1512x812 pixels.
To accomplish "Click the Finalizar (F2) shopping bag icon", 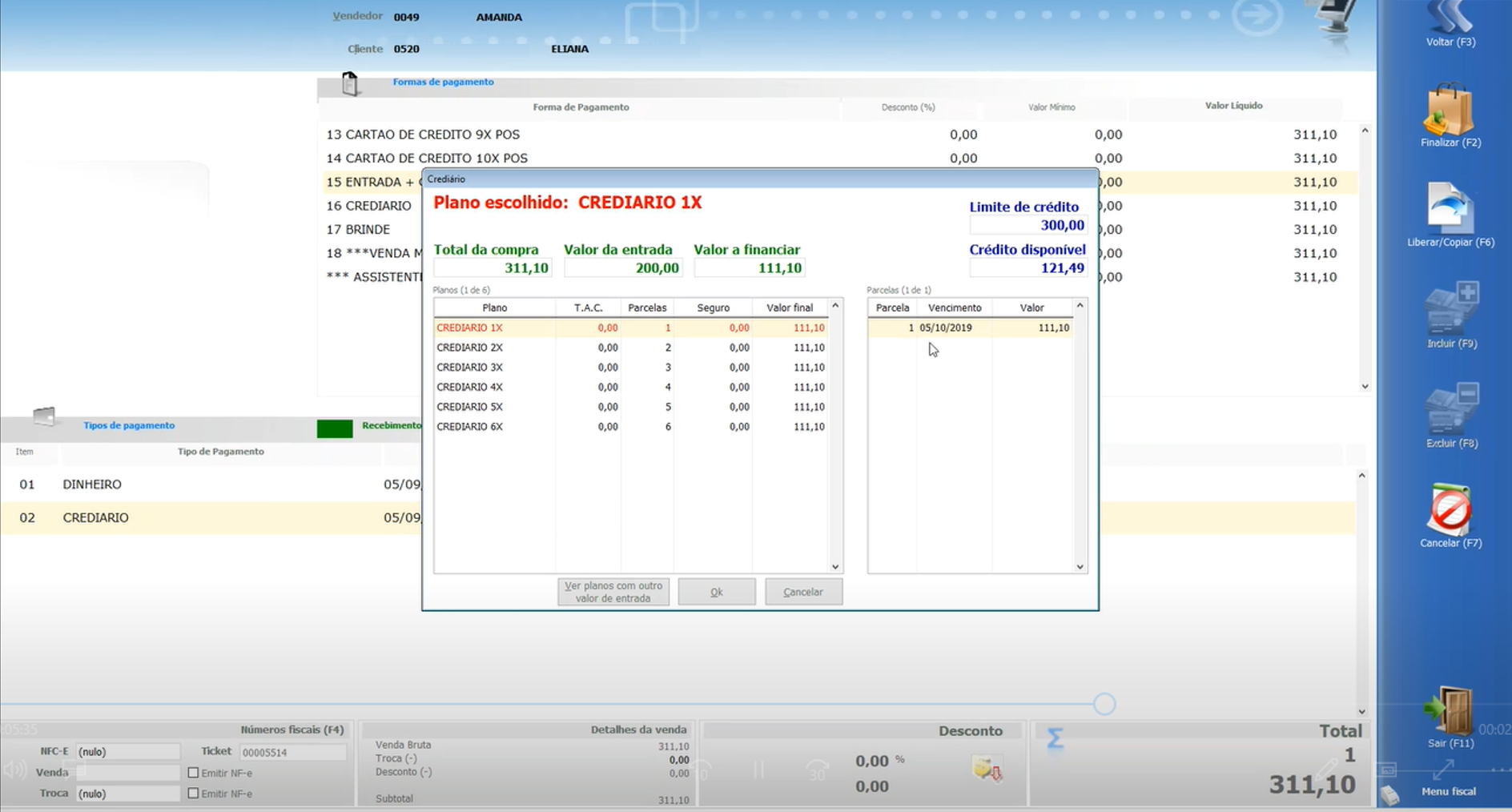I will click(x=1450, y=111).
